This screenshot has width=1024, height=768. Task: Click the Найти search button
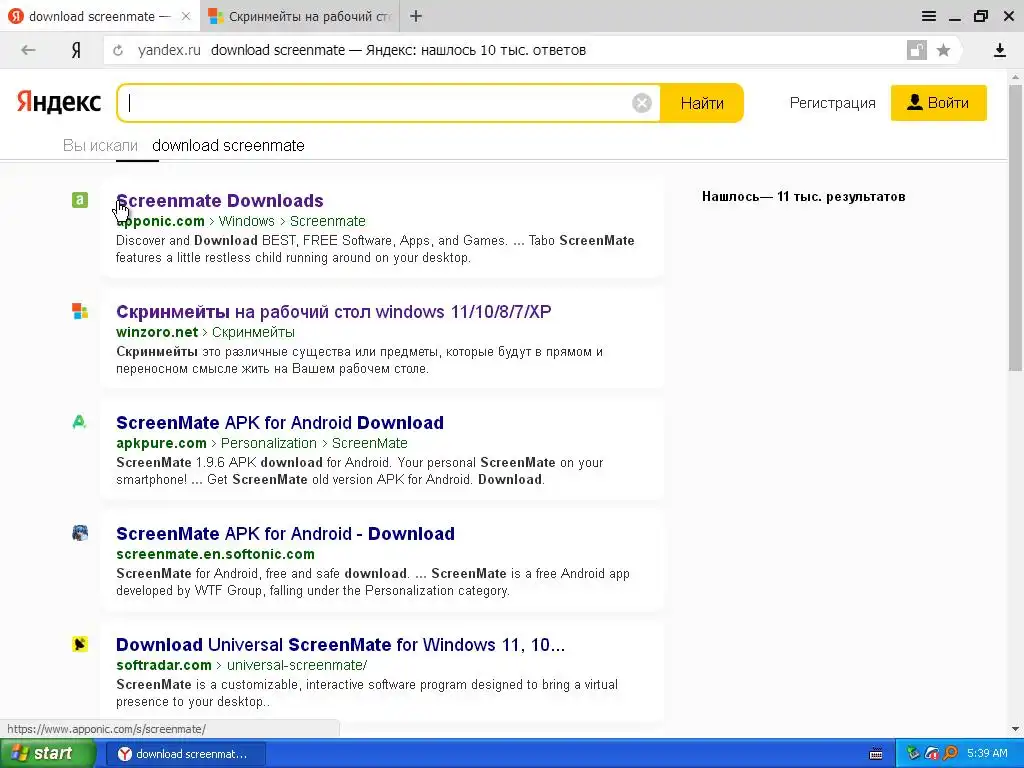click(x=701, y=103)
